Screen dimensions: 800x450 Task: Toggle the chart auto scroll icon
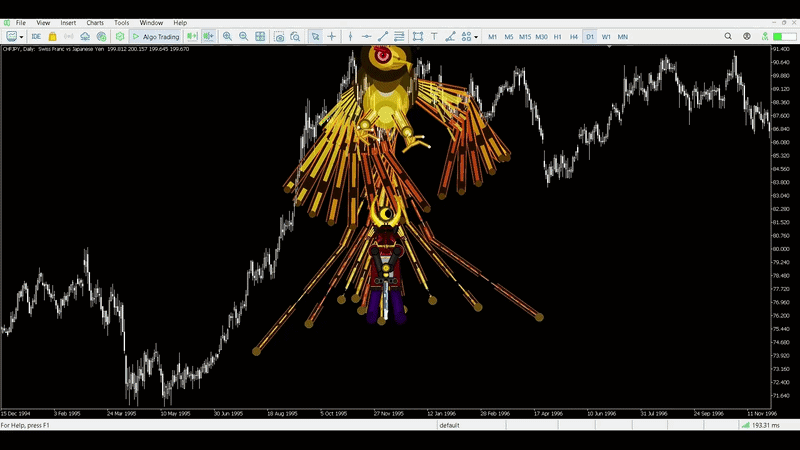tap(208, 37)
